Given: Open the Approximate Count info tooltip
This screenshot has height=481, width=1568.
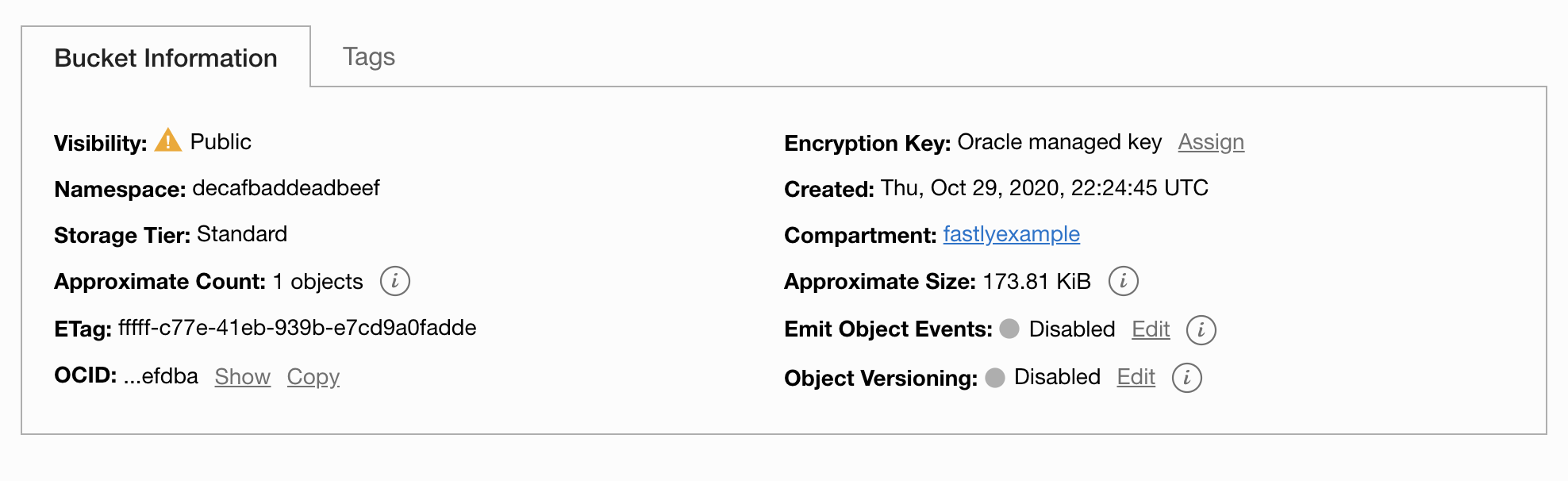Looking at the screenshot, I should tap(396, 281).
